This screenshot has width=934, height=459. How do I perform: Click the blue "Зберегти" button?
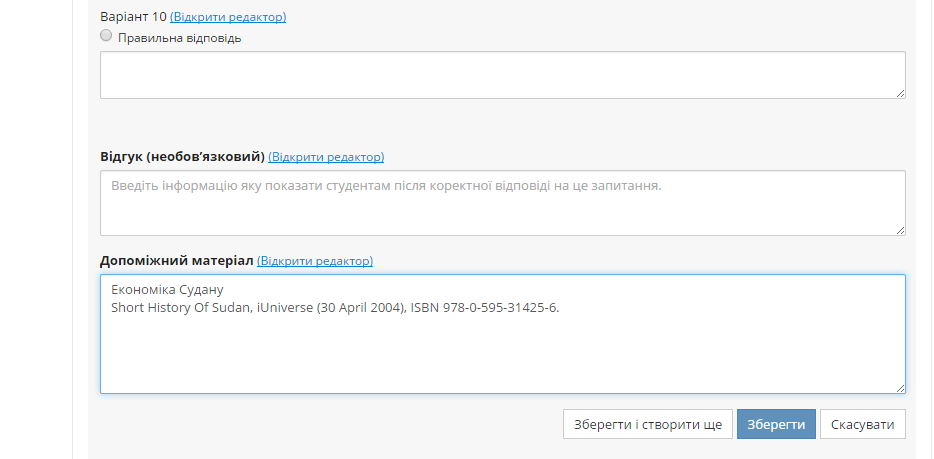pos(776,424)
